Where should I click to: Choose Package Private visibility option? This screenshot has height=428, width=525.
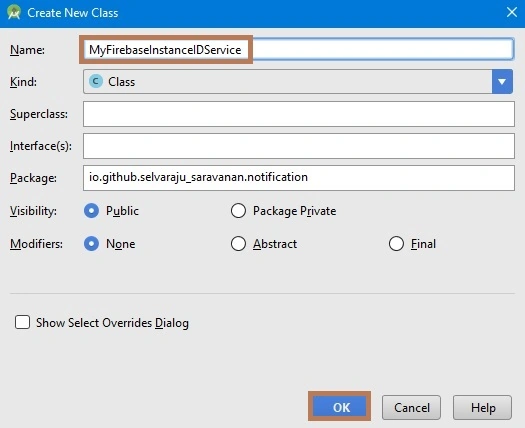point(238,211)
